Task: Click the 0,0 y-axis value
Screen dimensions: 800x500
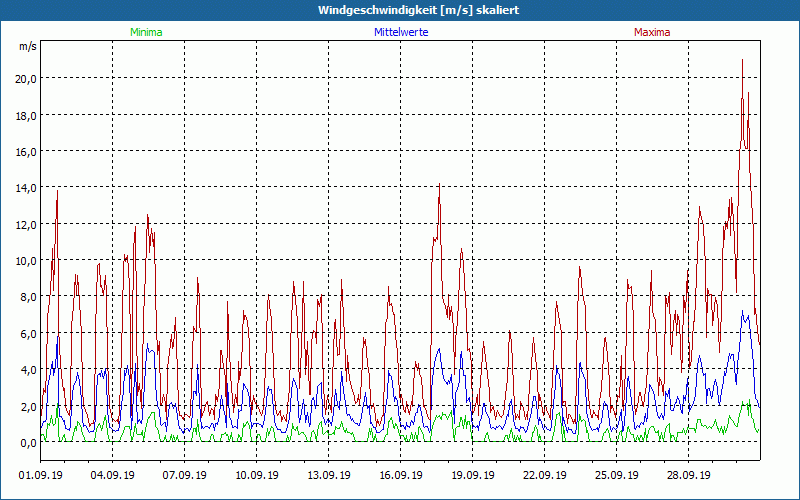Action: pyautogui.click(x=28, y=443)
